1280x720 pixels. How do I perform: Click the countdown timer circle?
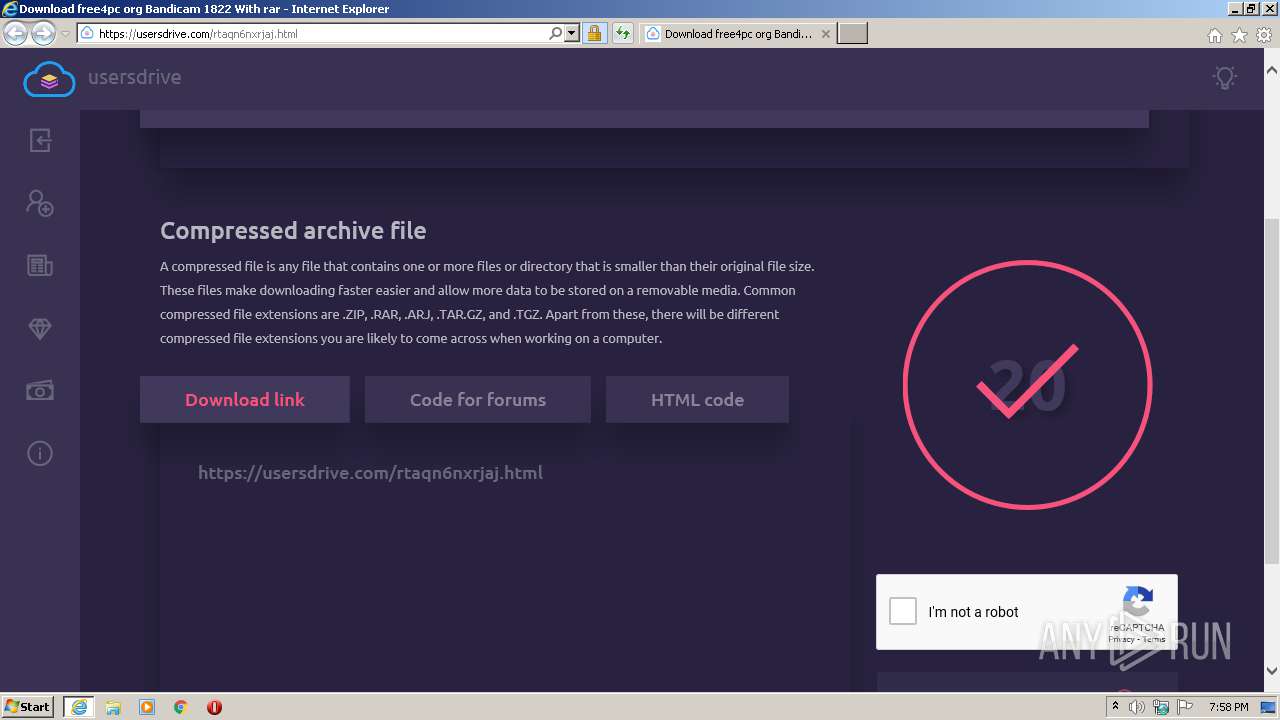pyautogui.click(x=1027, y=385)
